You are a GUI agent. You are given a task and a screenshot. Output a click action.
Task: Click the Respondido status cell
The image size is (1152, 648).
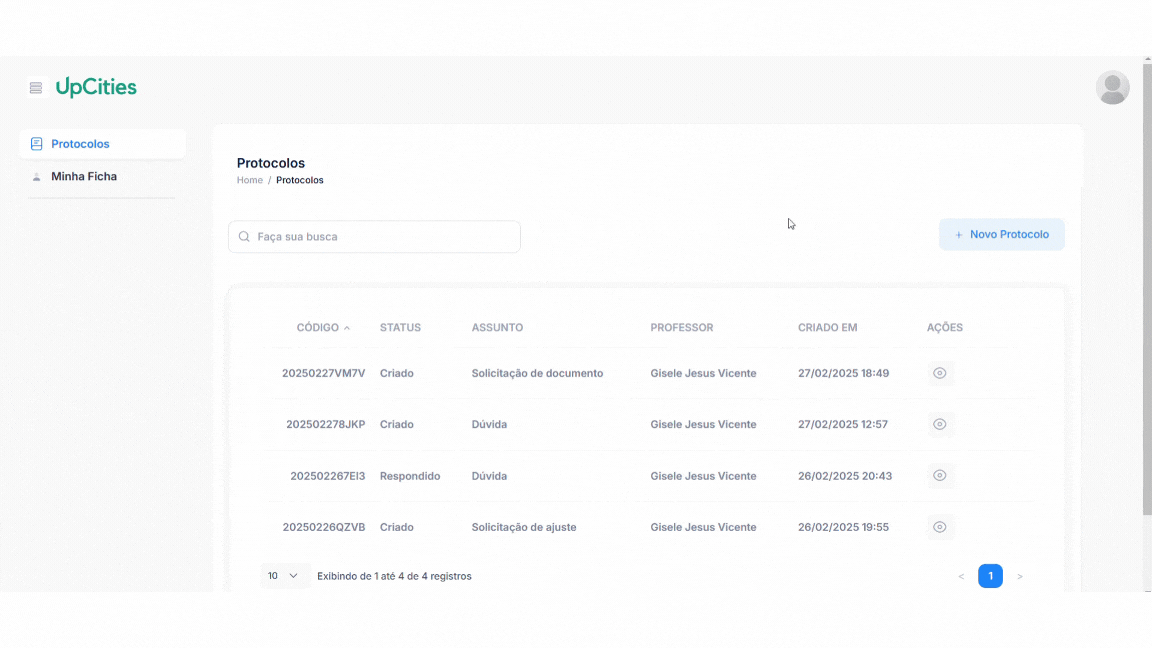click(410, 476)
